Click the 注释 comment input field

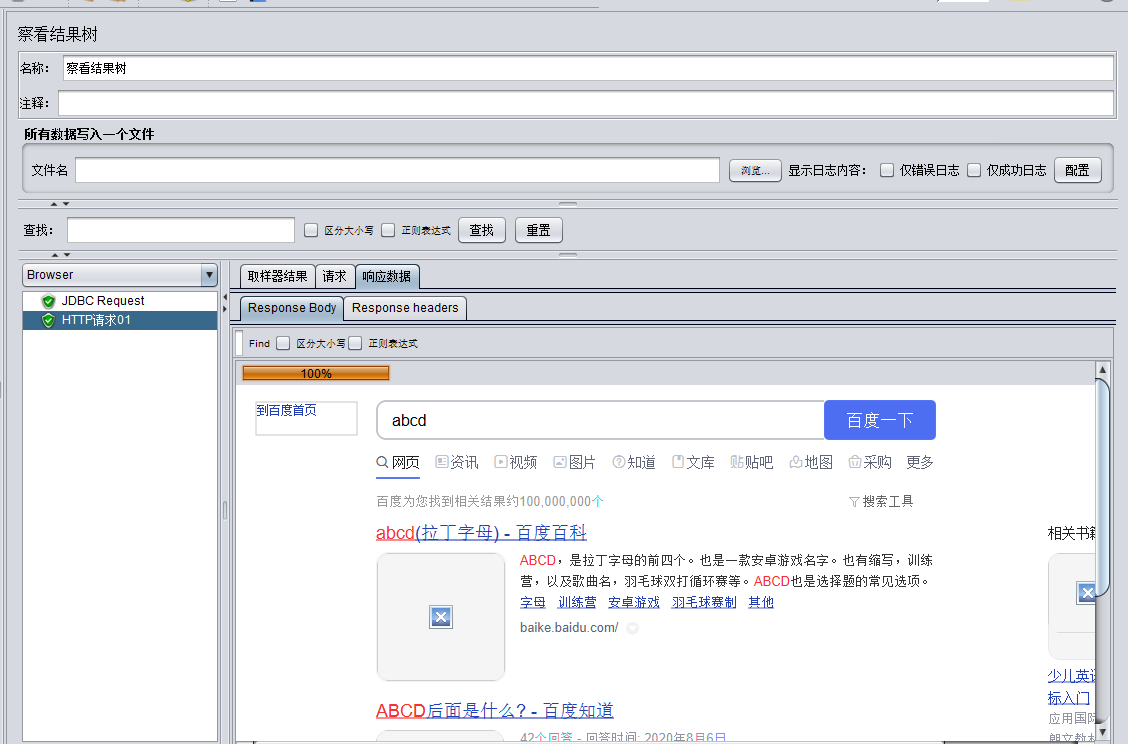(x=586, y=103)
